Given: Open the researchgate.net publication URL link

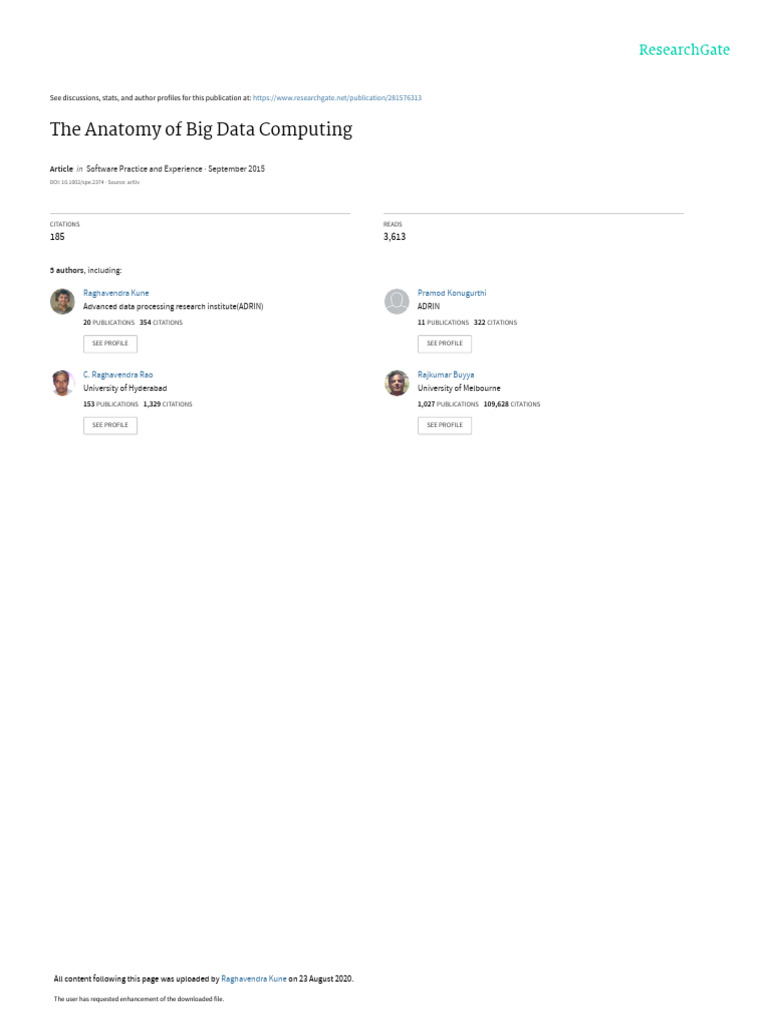Looking at the screenshot, I should [x=337, y=98].
